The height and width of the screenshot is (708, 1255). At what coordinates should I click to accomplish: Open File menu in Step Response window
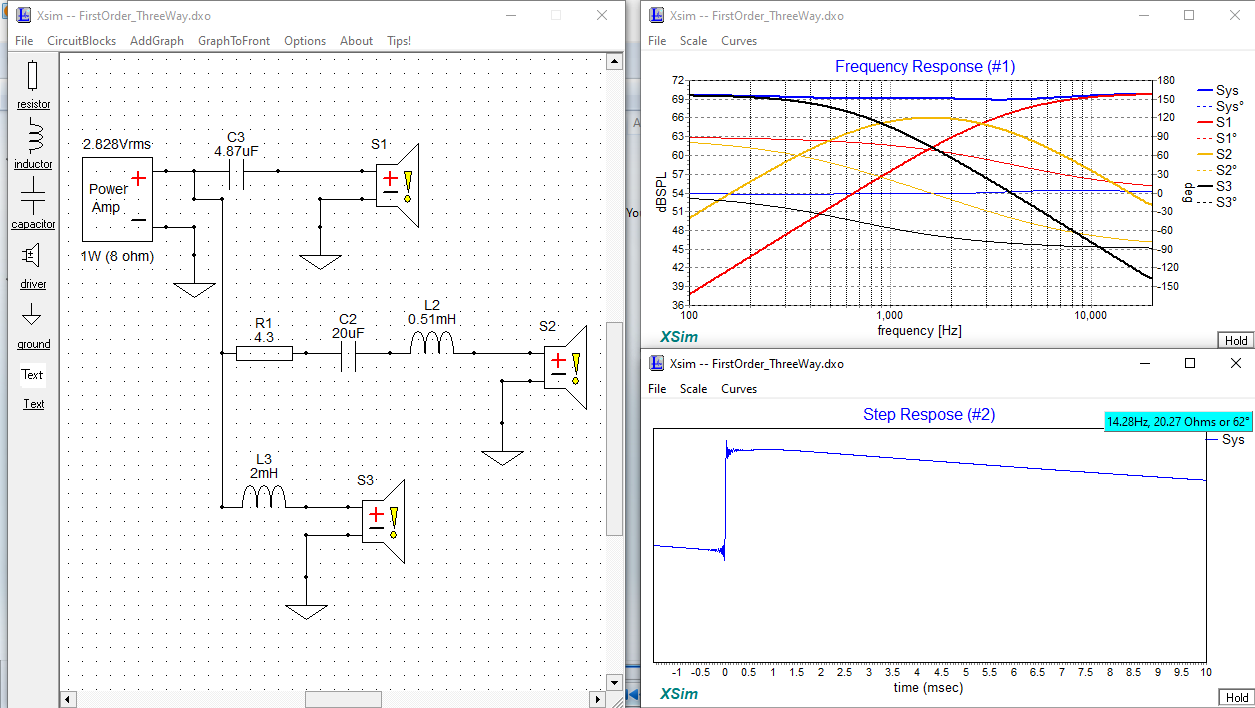point(657,389)
